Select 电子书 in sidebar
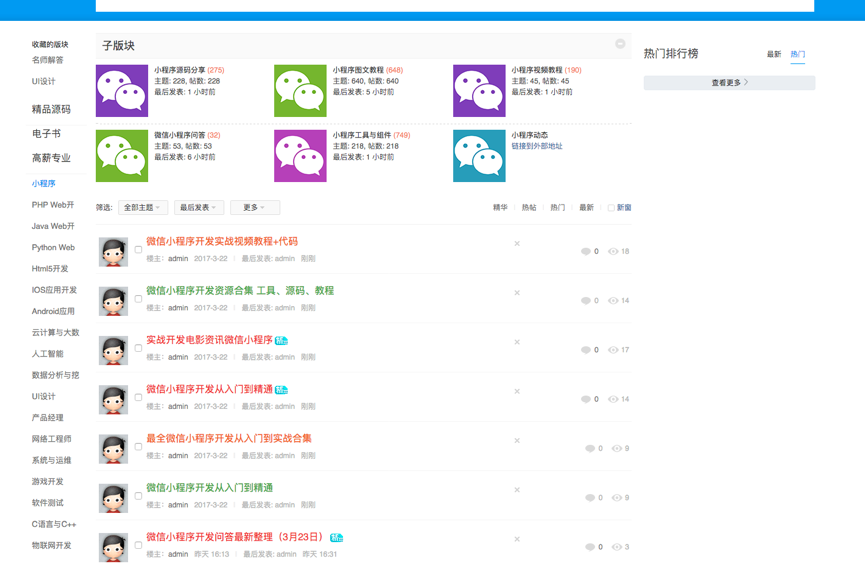The height and width of the screenshot is (563, 865). click(46, 133)
